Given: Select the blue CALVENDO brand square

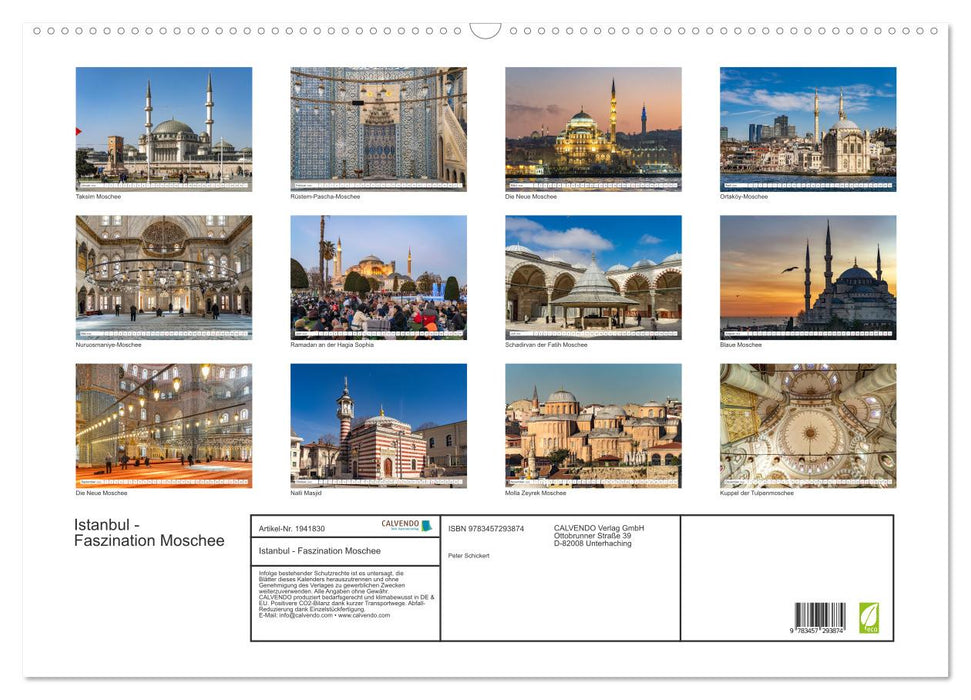Looking at the screenshot, I should (425, 526).
